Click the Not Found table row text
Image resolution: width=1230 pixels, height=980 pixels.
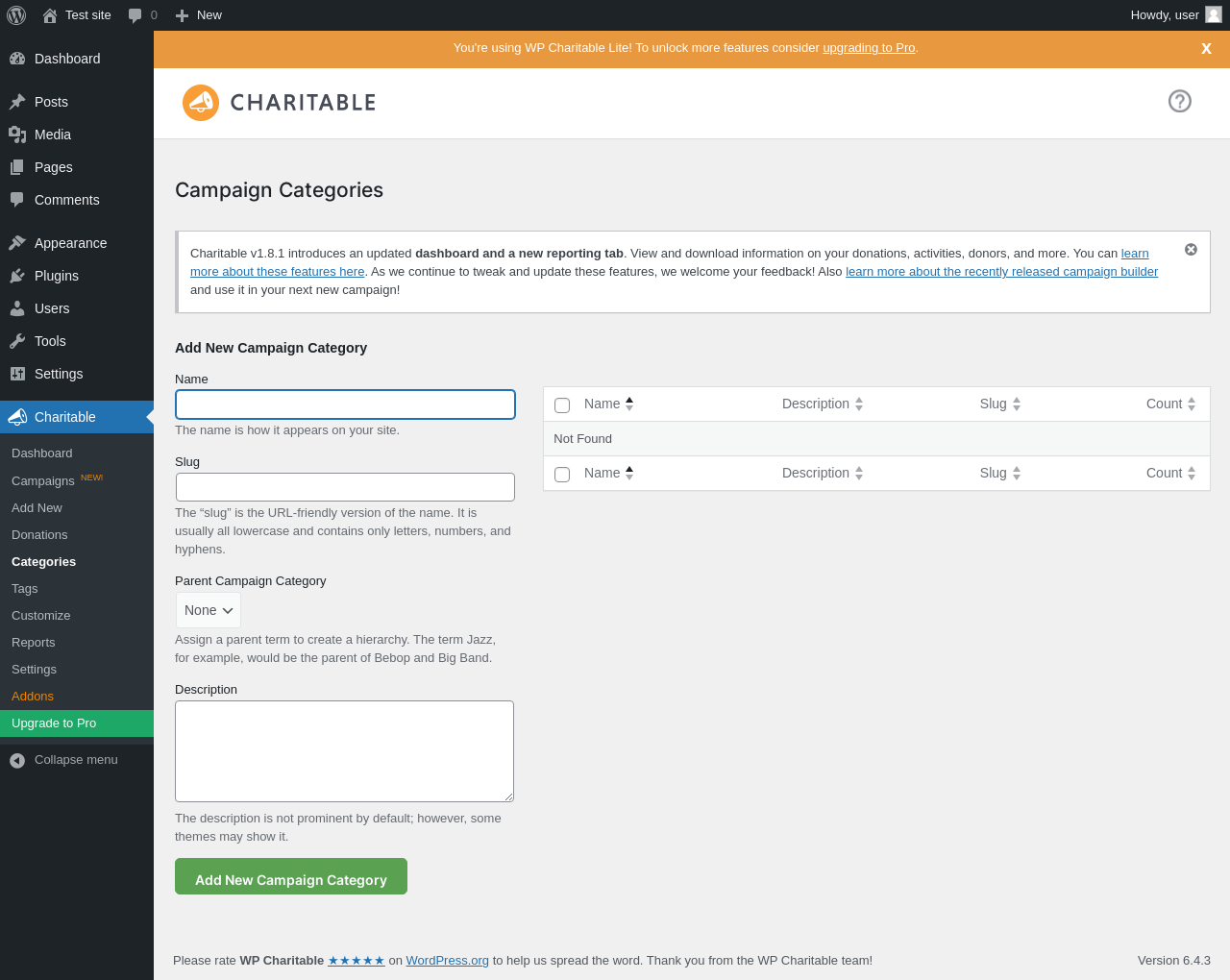pos(582,439)
